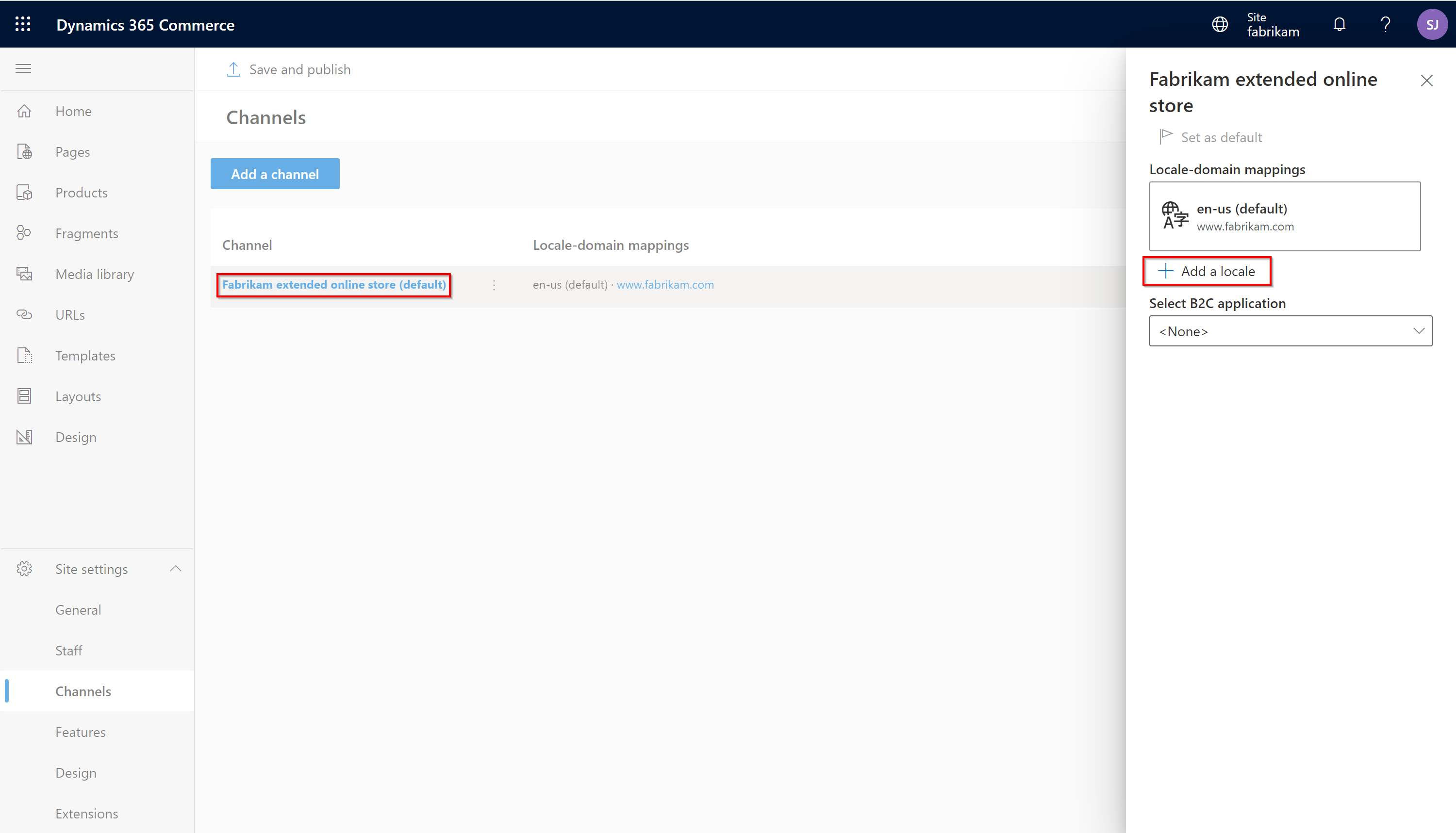Screen dimensions: 1456x833
Task: Click the Design sidebar icon
Action: coord(25,436)
